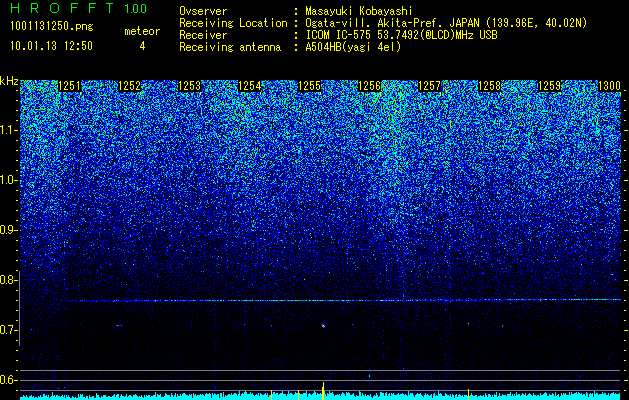Click the 1259 time label

point(549,86)
